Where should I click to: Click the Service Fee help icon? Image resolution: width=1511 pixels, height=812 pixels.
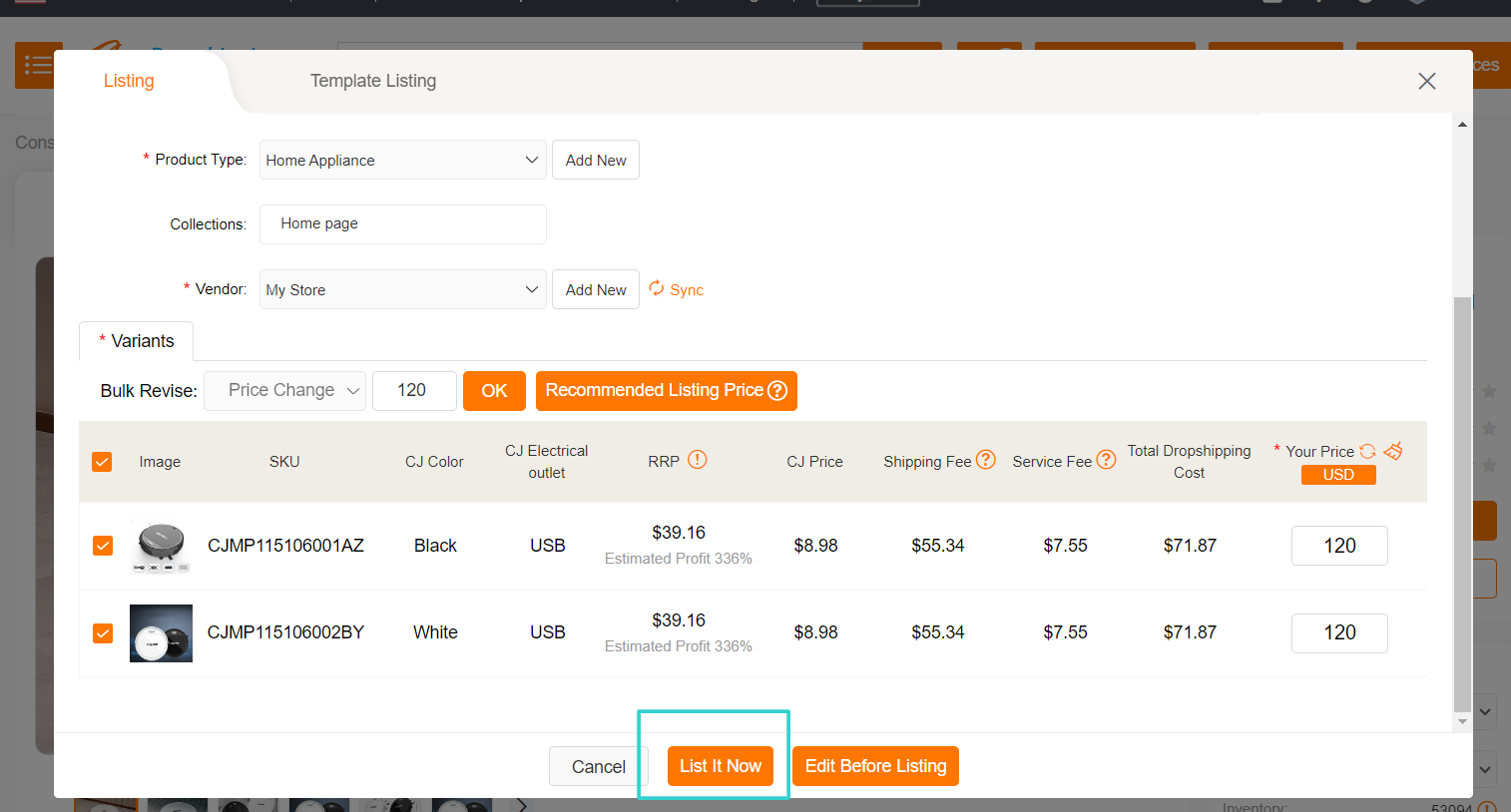(x=1106, y=459)
